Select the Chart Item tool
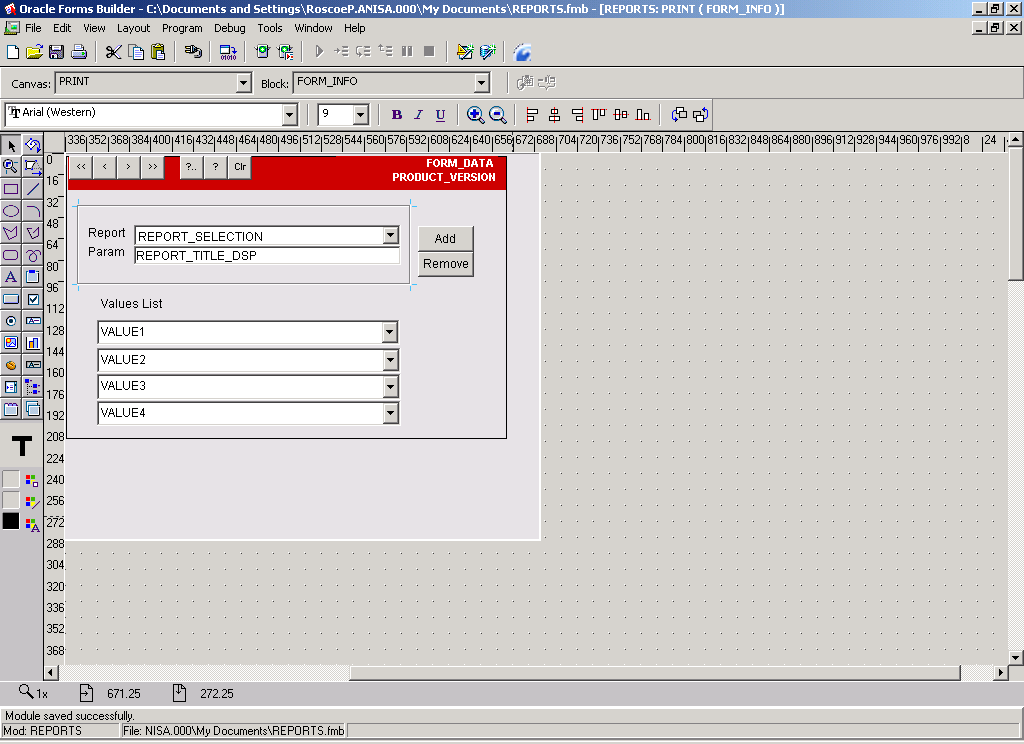This screenshot has height=744, width=1024. tap(33, 343)
